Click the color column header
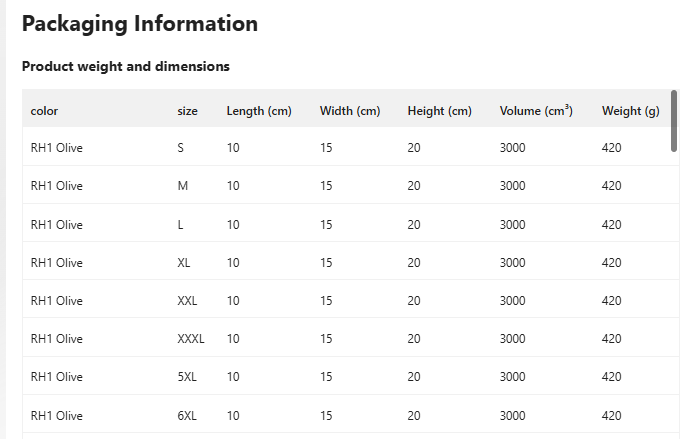Screen dimensions: 683x439 tap(44, 111)
